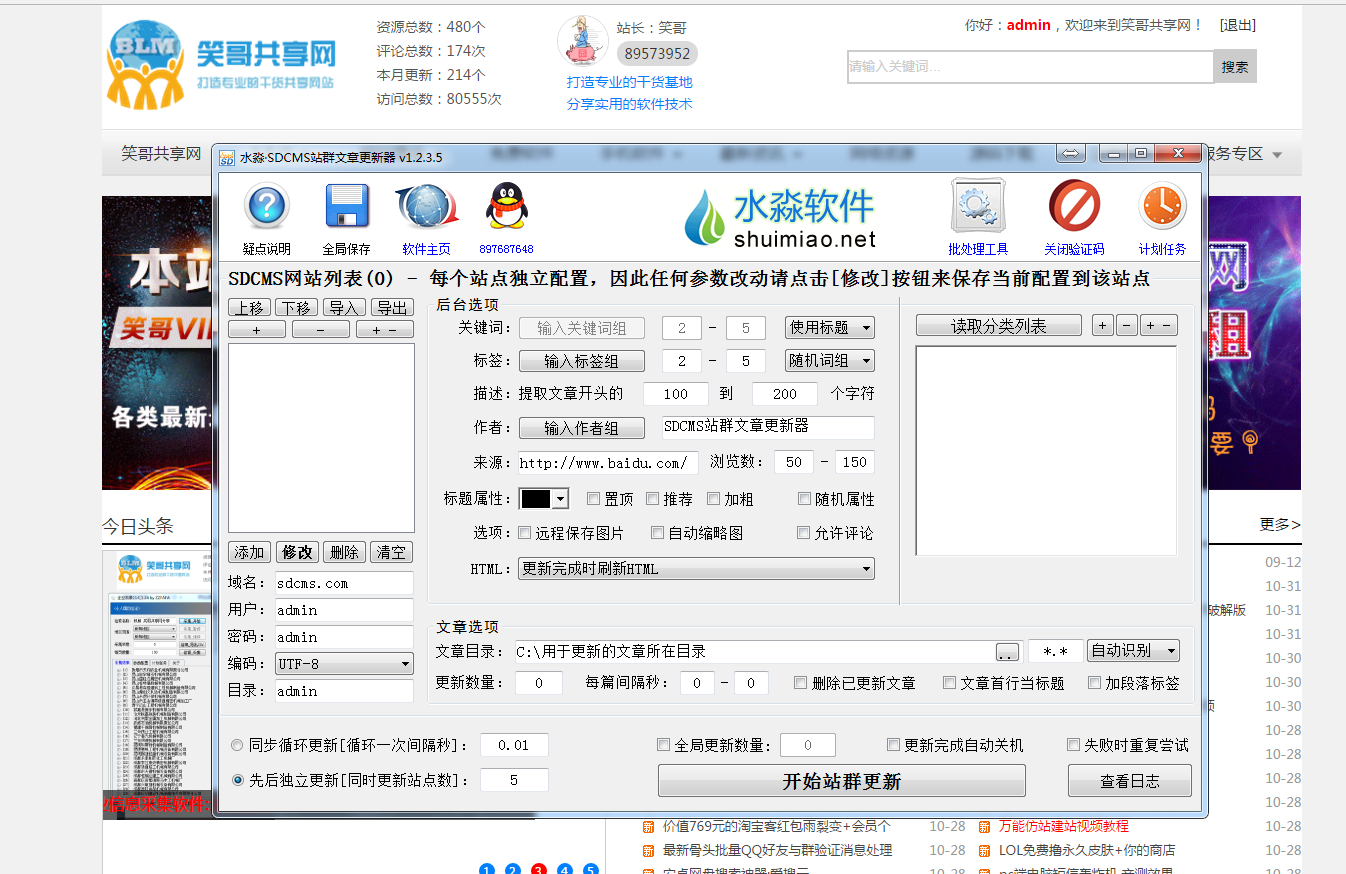Select 同步循环更新 radio button
Viewport: 1346px width, 874px height.
pos(237,745)
